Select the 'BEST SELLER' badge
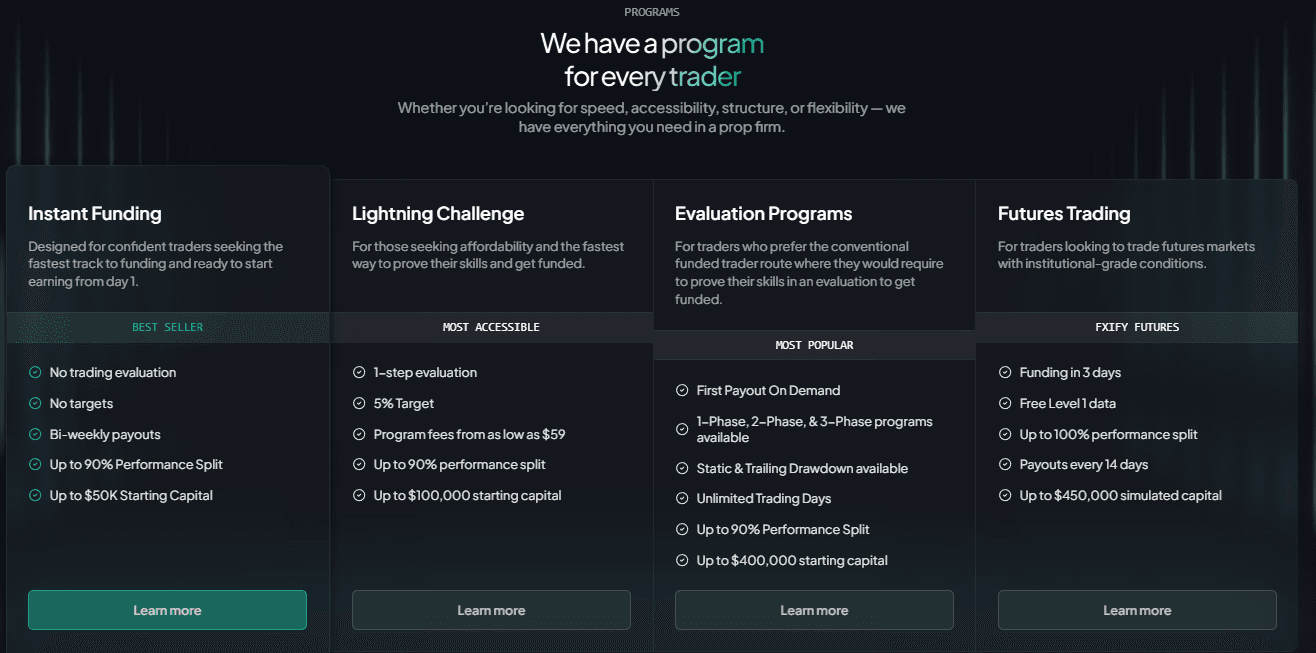 (x=167, y=326)
